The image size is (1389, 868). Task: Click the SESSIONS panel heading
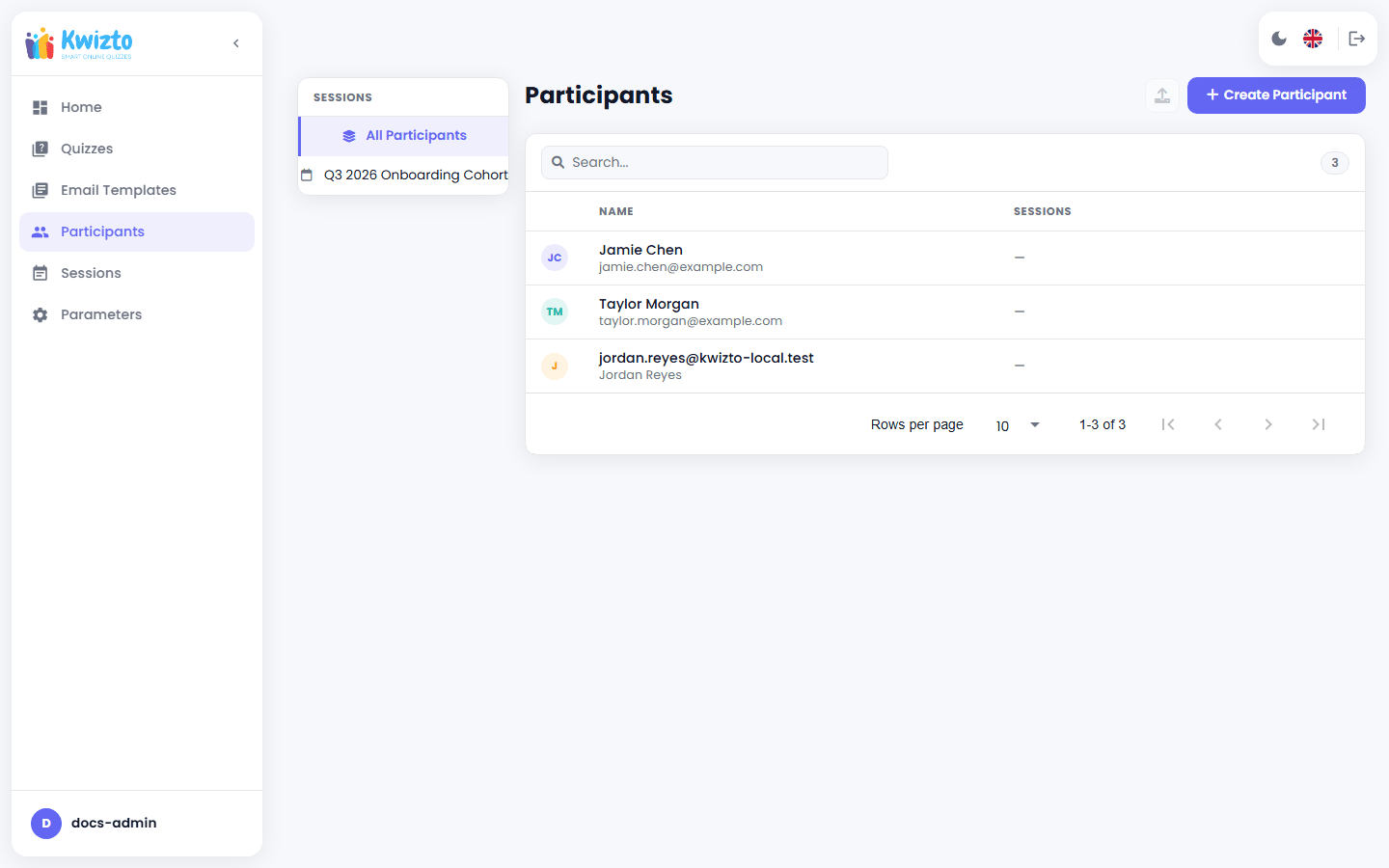pos(342,97)
